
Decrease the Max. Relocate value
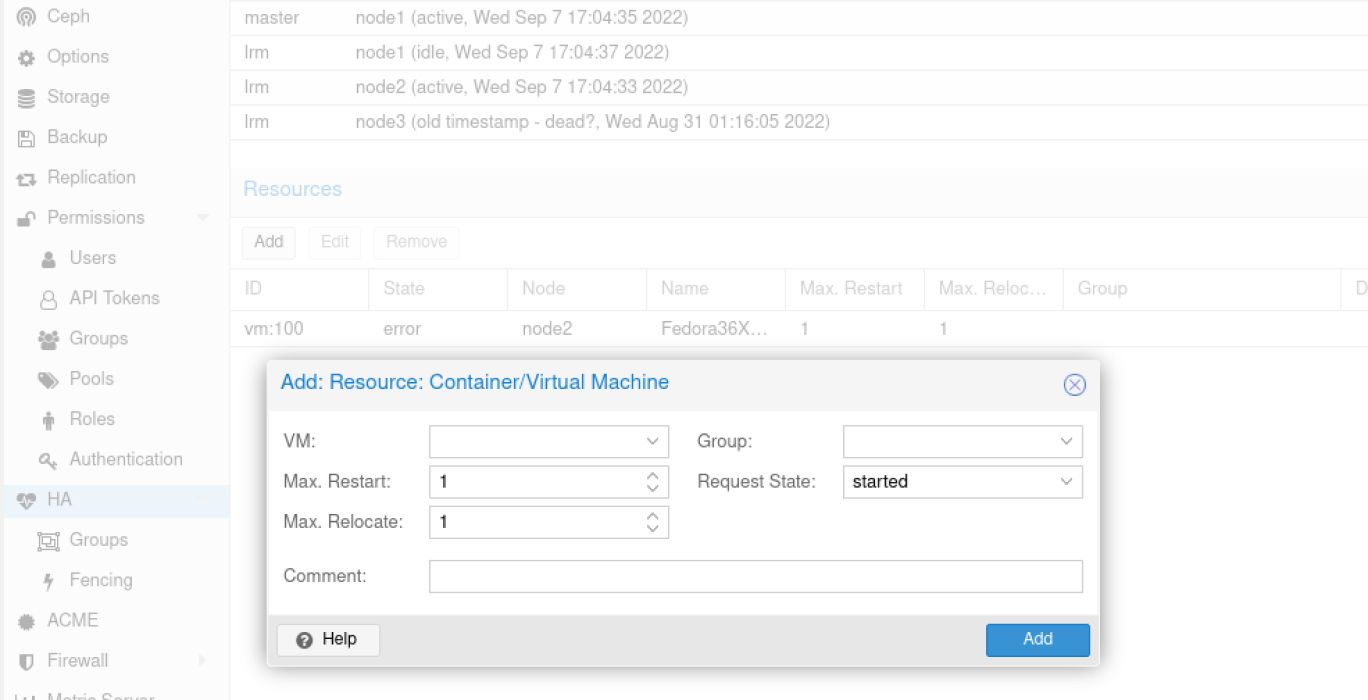652,528
